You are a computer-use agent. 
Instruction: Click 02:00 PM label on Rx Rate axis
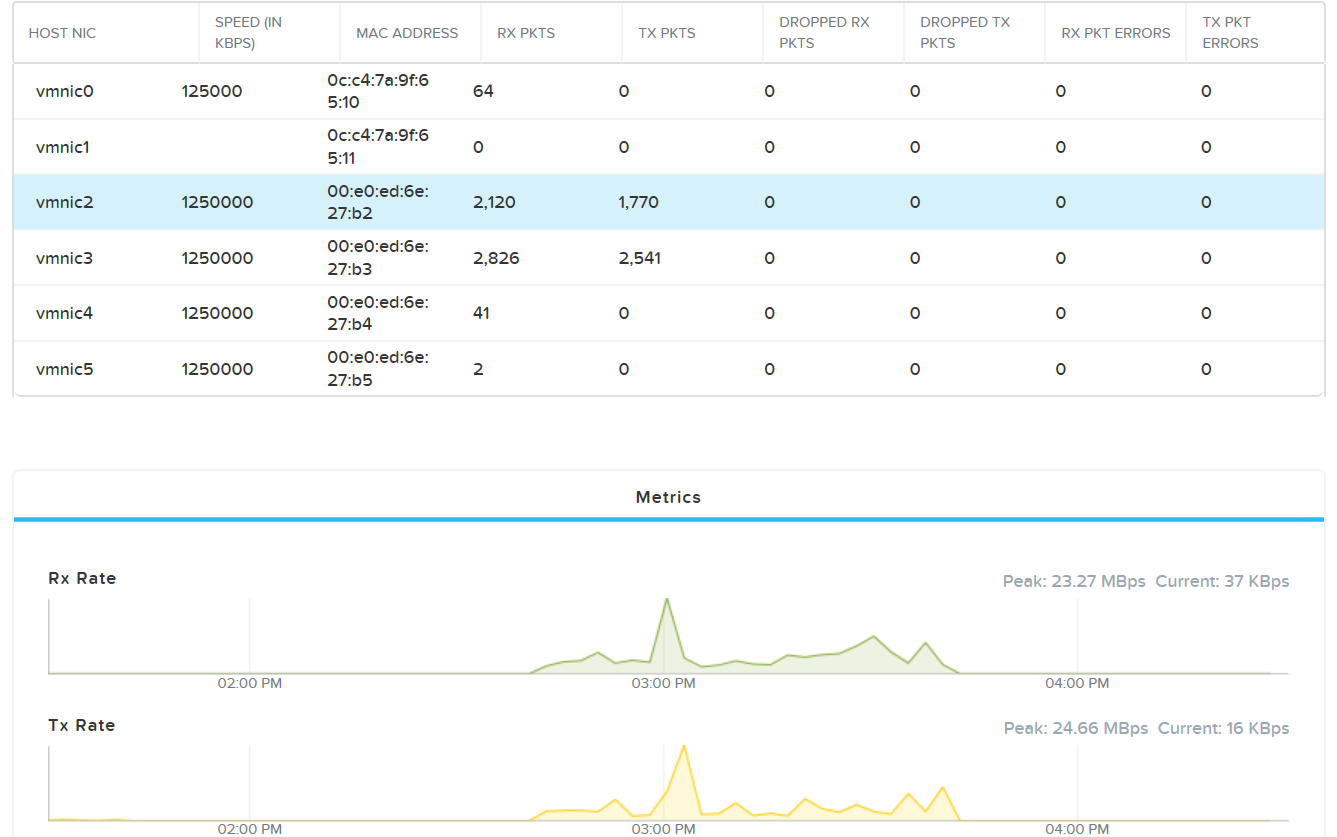click(250, 683)
